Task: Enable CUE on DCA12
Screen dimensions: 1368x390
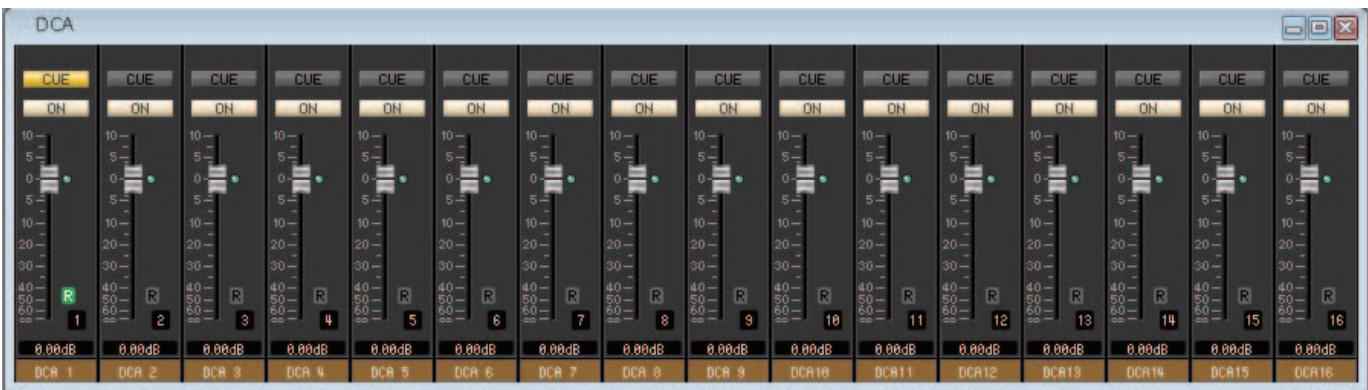Action: [x=980, y=79]
